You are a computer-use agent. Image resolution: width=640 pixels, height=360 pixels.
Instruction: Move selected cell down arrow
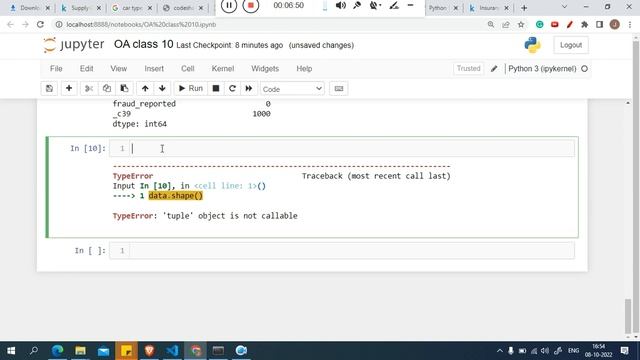[x=162, y=89]
